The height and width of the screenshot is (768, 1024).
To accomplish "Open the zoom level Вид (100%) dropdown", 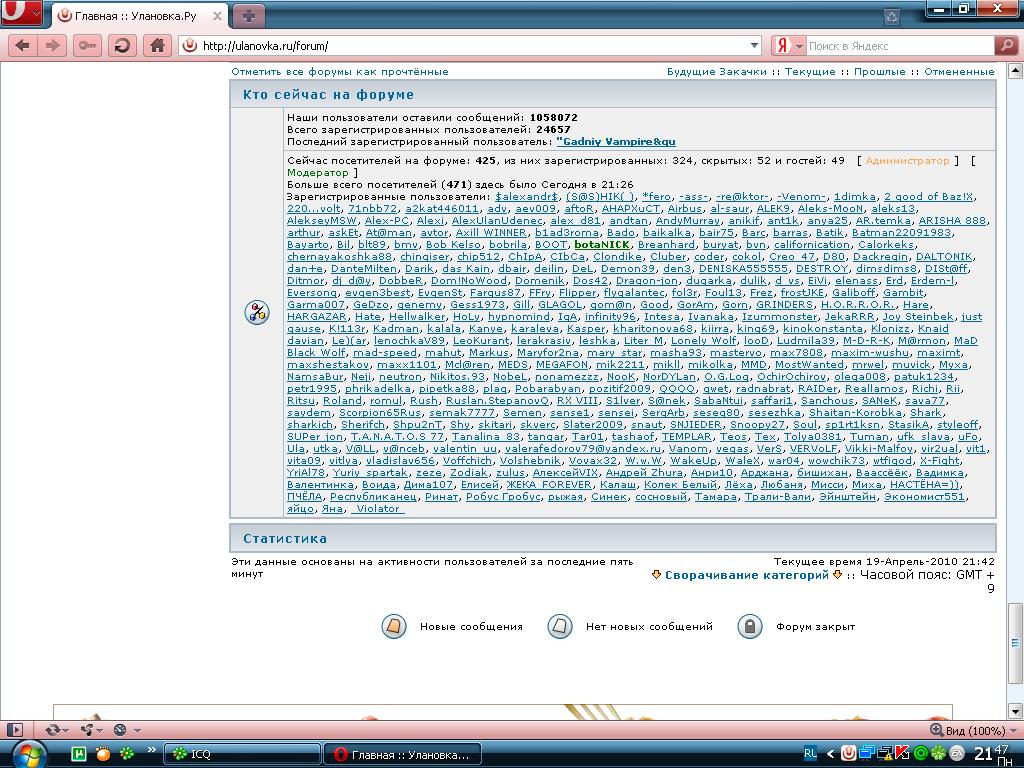I will 1010,731.
